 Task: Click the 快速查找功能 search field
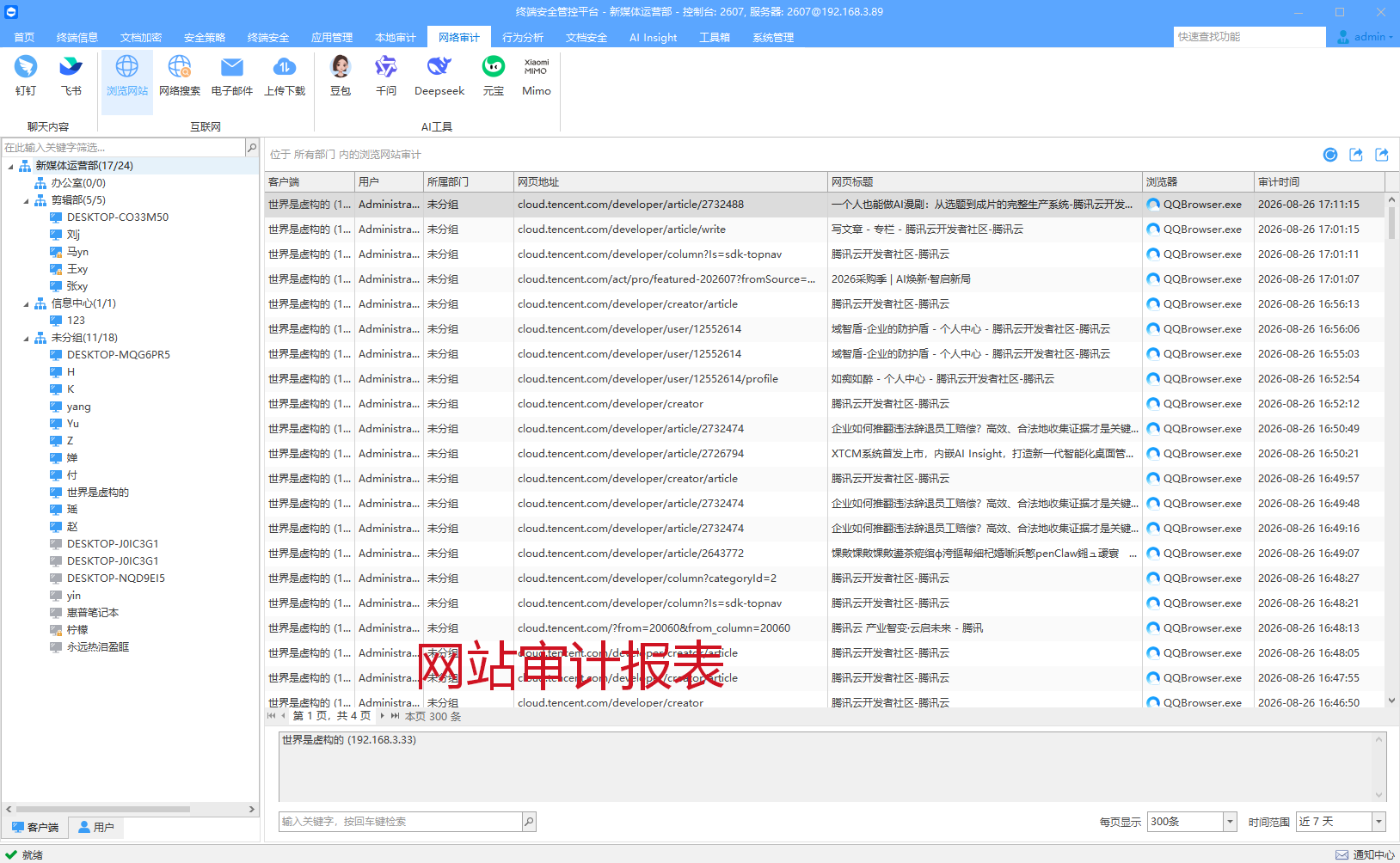click(x=1250, y=37)
